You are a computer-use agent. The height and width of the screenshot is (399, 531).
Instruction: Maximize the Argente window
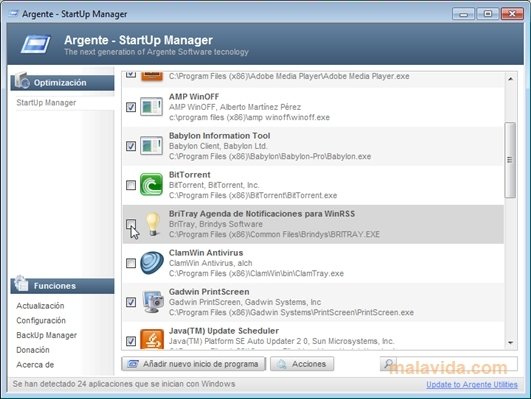click(488, 14)
